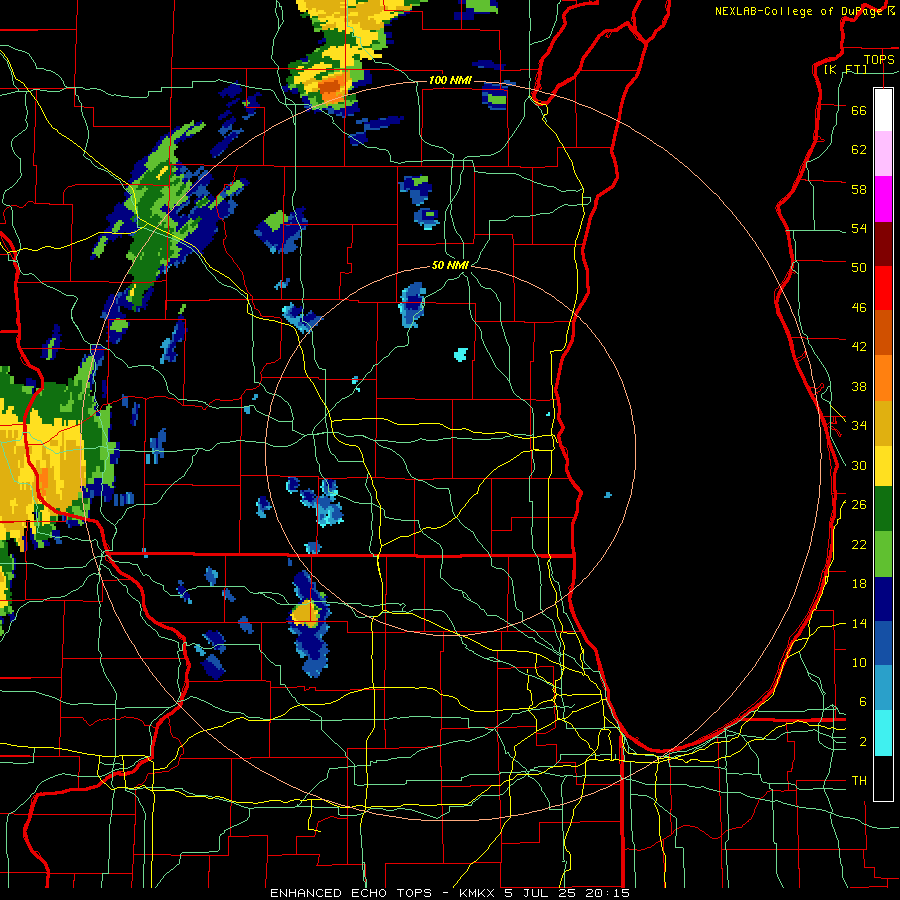Select the dark red legend swatch
This screenshot has width=900, height=900.
(x=883, y=243)
